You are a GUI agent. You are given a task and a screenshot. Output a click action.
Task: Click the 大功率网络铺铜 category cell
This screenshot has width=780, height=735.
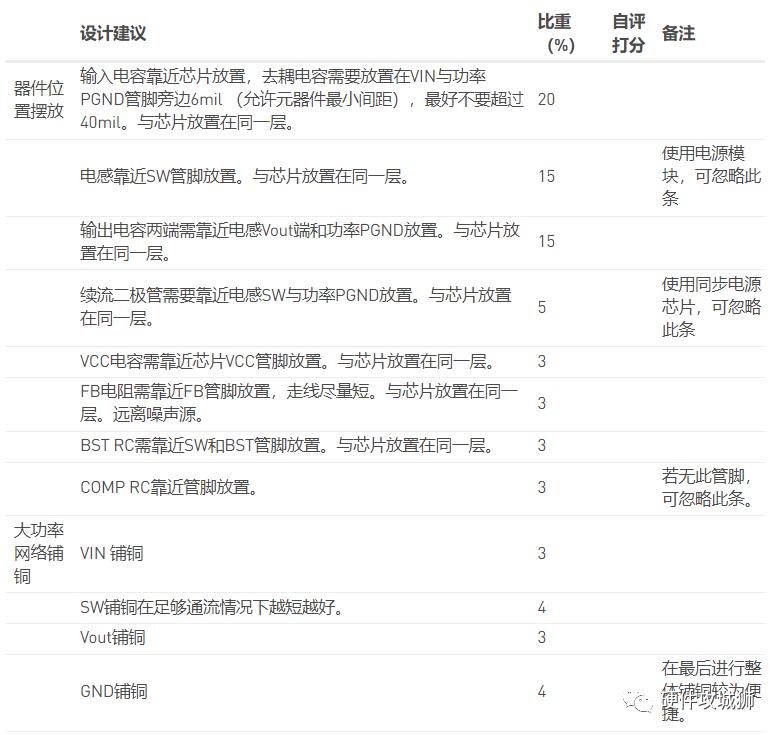(x=39, y=553)
